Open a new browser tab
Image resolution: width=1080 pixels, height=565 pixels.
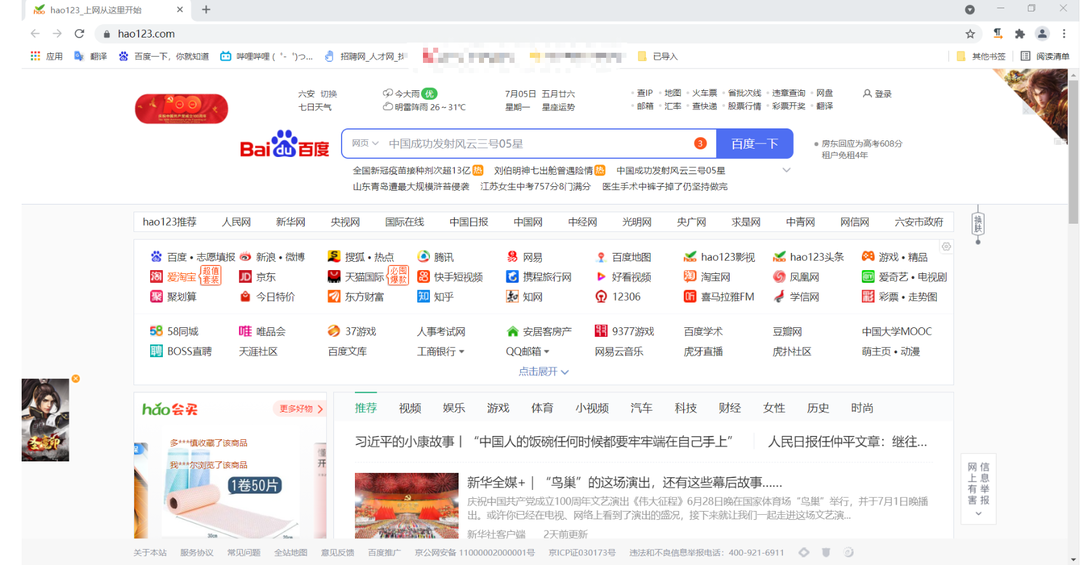click(206, 10)
